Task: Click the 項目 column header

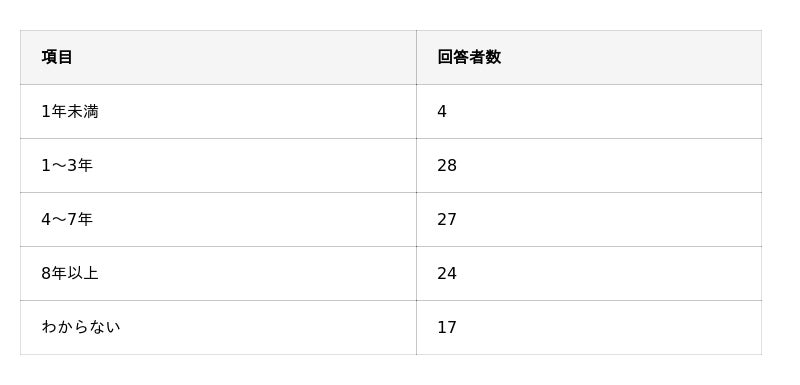Action: (x=57, y=57)
